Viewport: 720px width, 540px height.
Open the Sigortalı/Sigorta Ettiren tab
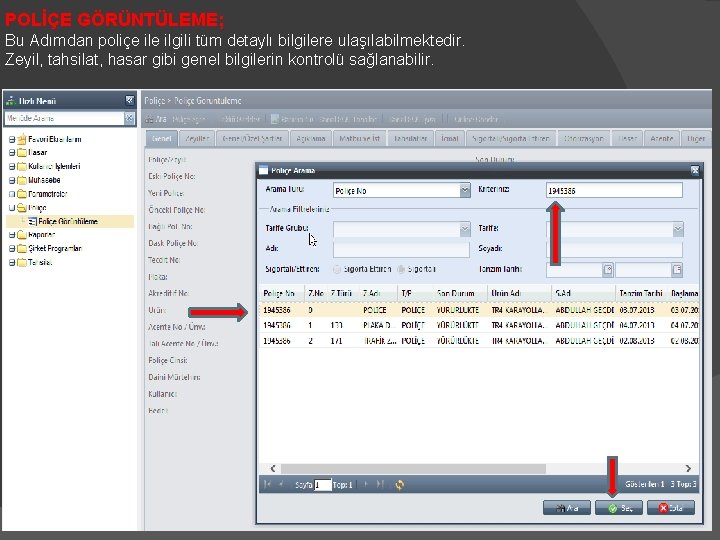click(x=511, y=138)
